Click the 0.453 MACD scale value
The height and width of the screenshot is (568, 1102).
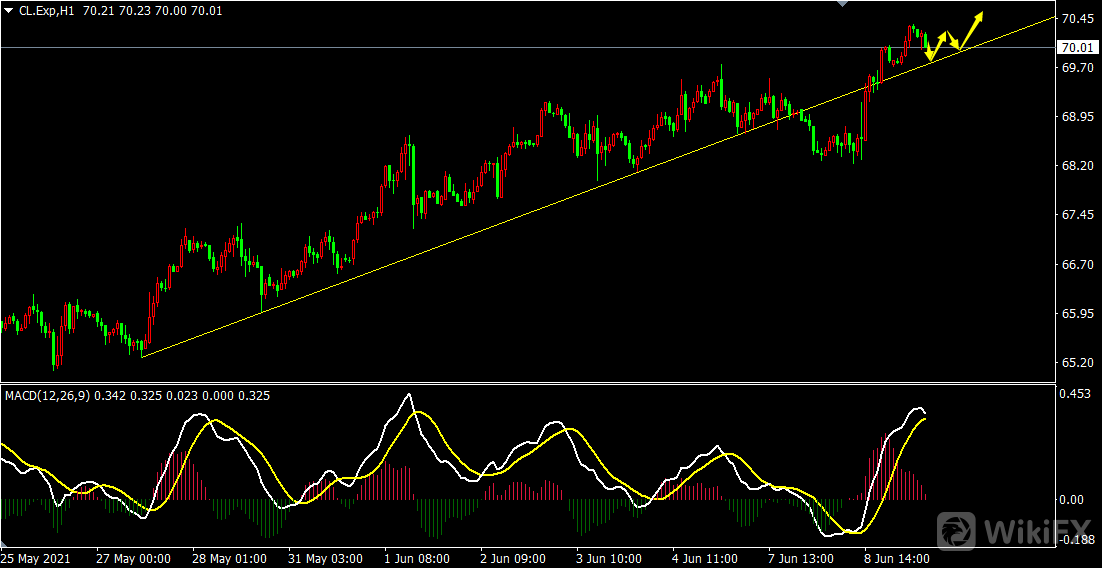1075,394
